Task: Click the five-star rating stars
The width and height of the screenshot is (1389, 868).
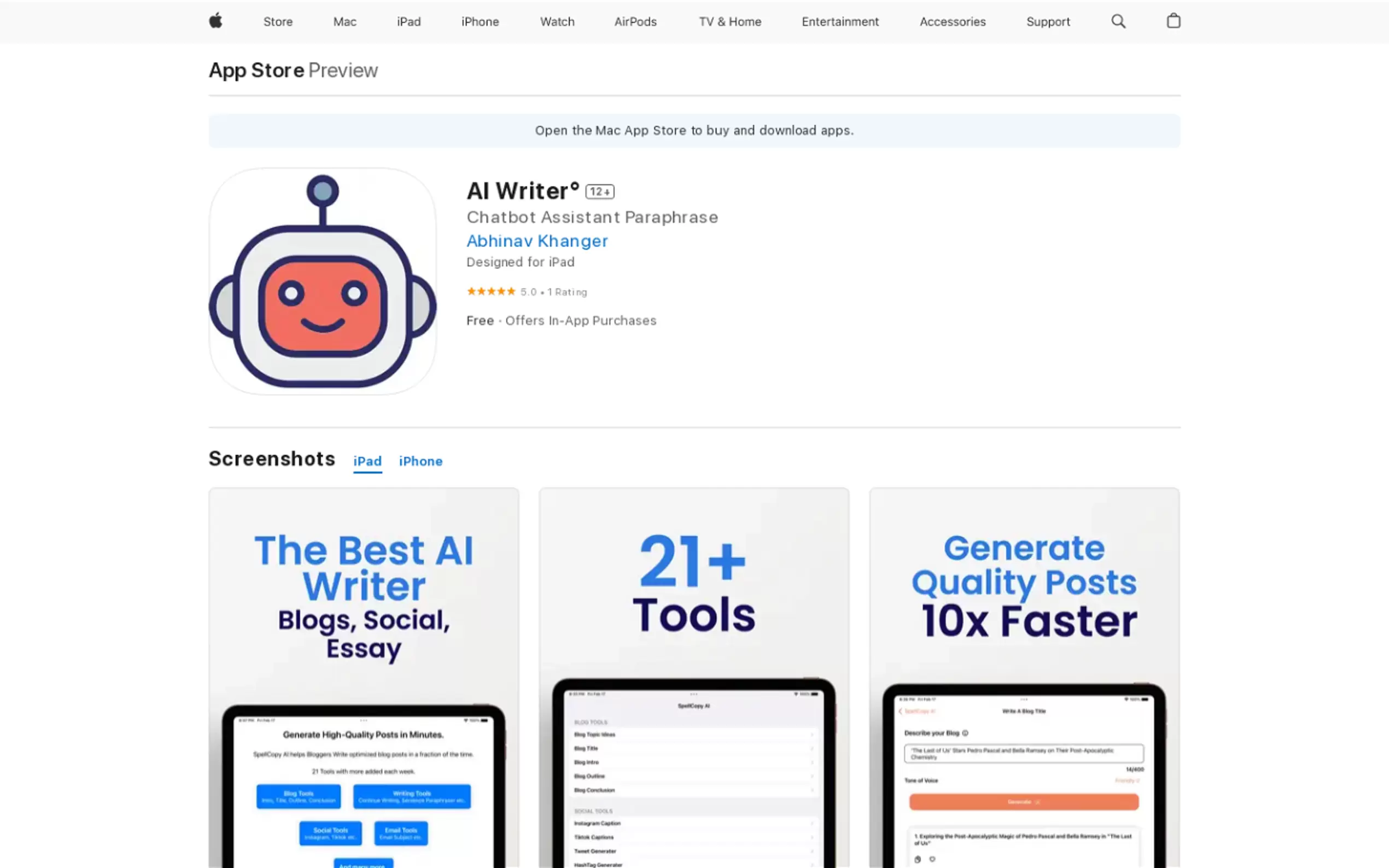Action: click(491, 292)
